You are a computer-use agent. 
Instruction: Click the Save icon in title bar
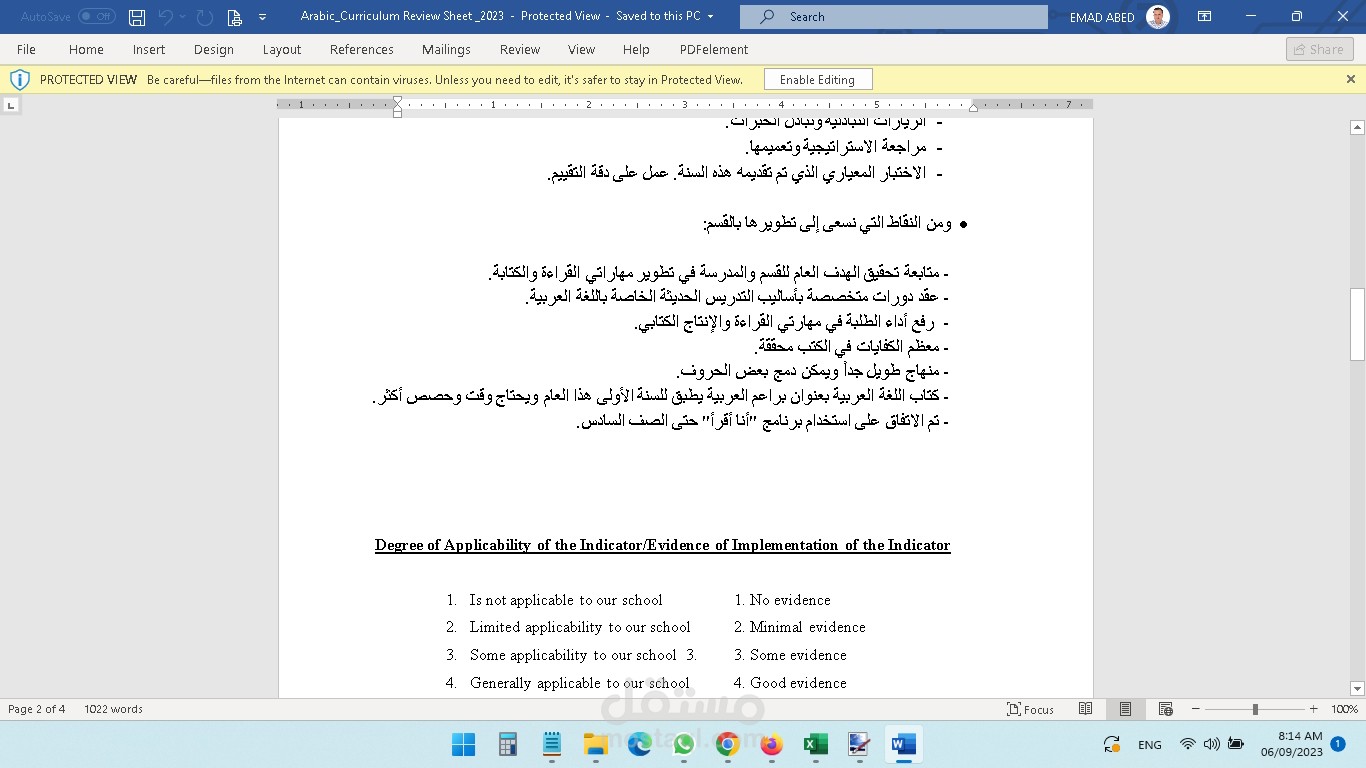point(137,17)
